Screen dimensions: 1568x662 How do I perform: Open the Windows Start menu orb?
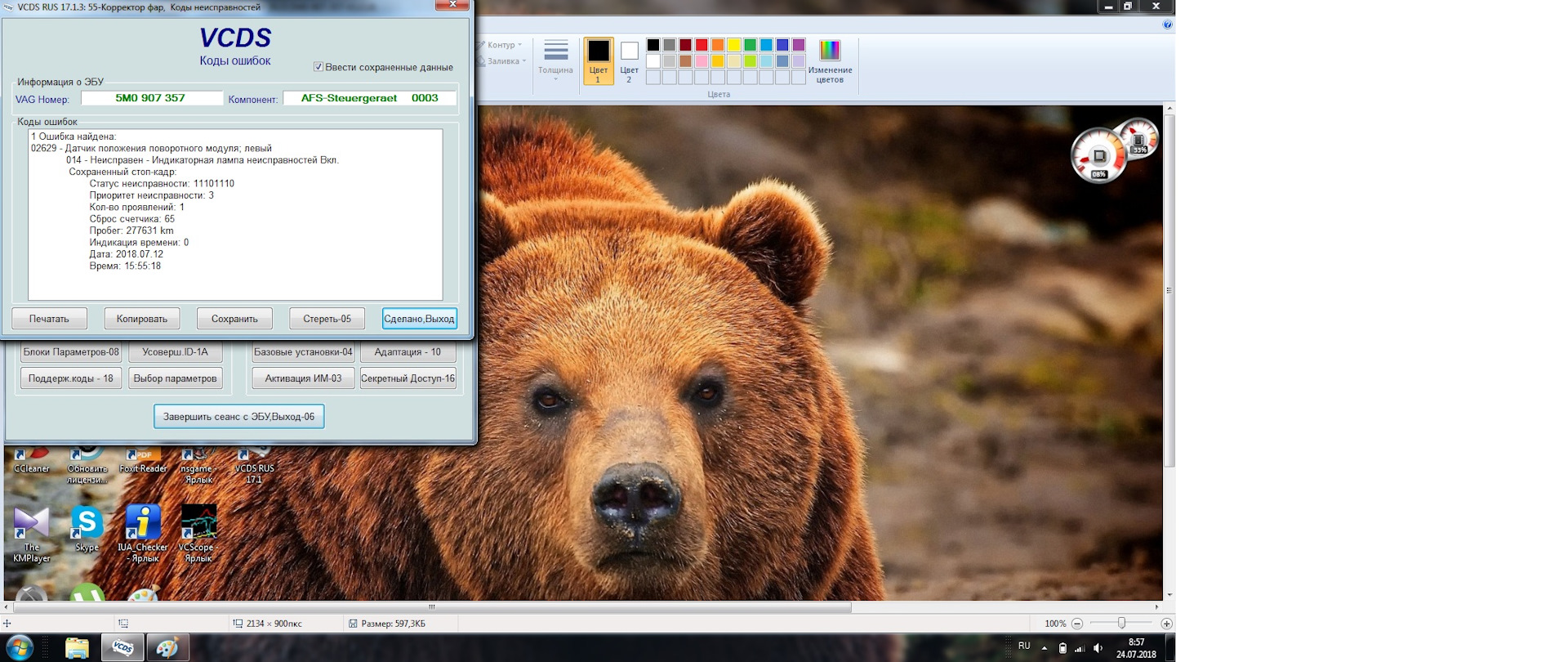(19, 647)
